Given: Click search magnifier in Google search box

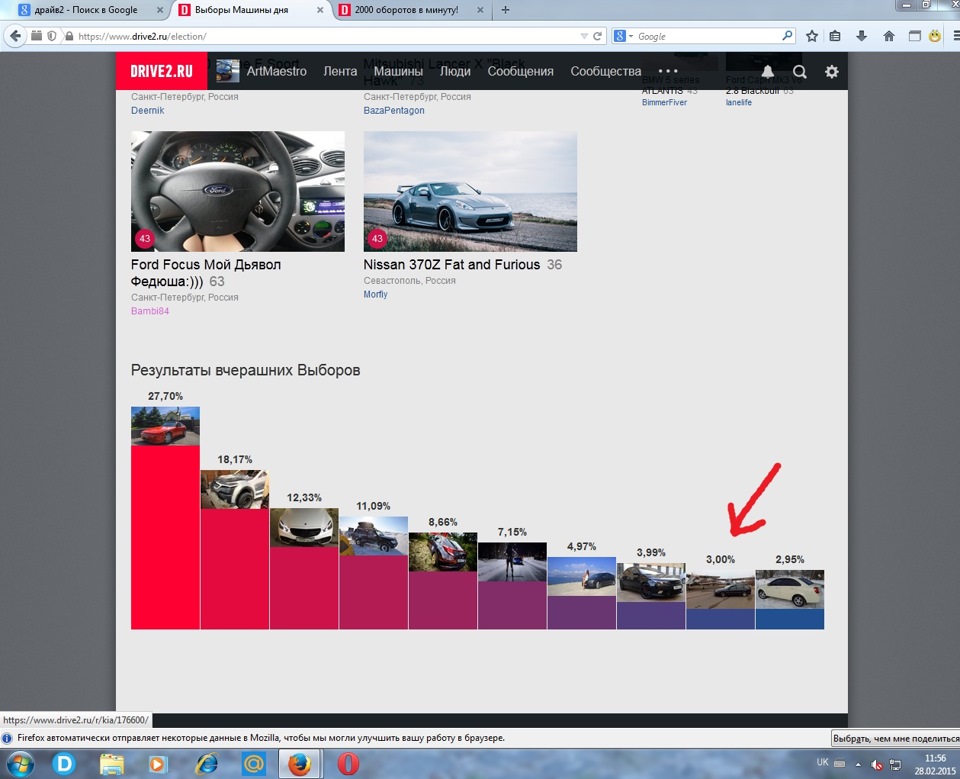Looking at the screenshot, I should click(x=787, y=36).
